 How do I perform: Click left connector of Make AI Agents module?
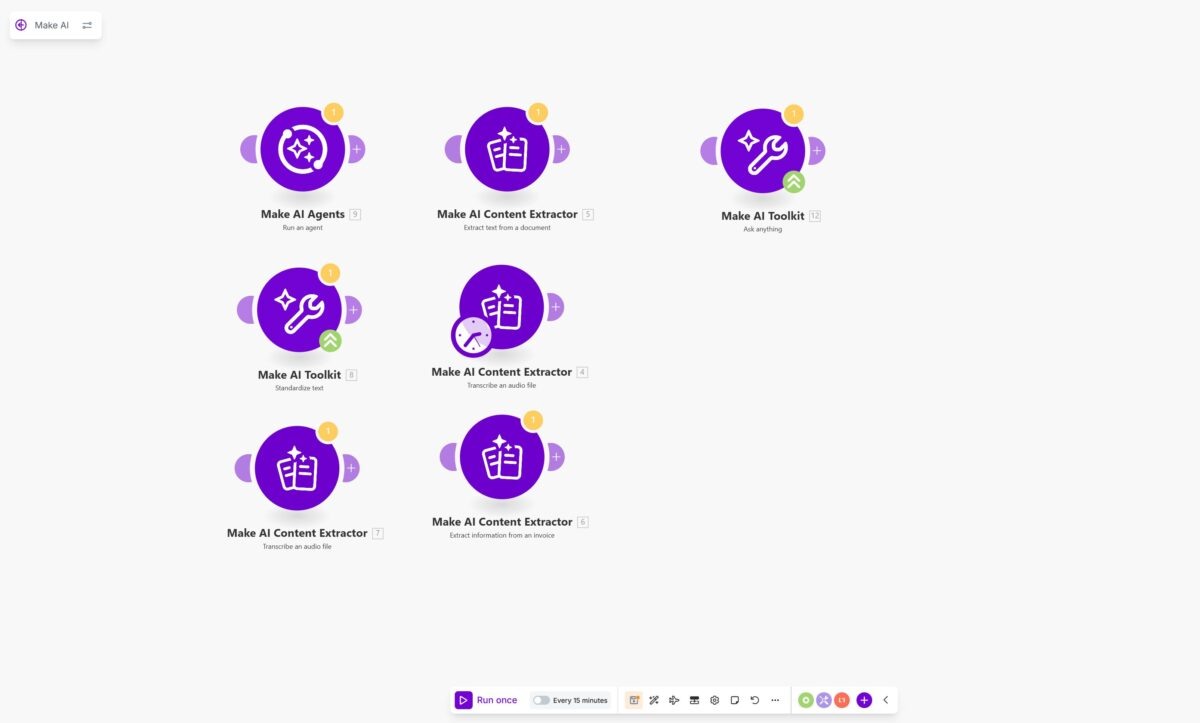249,150
